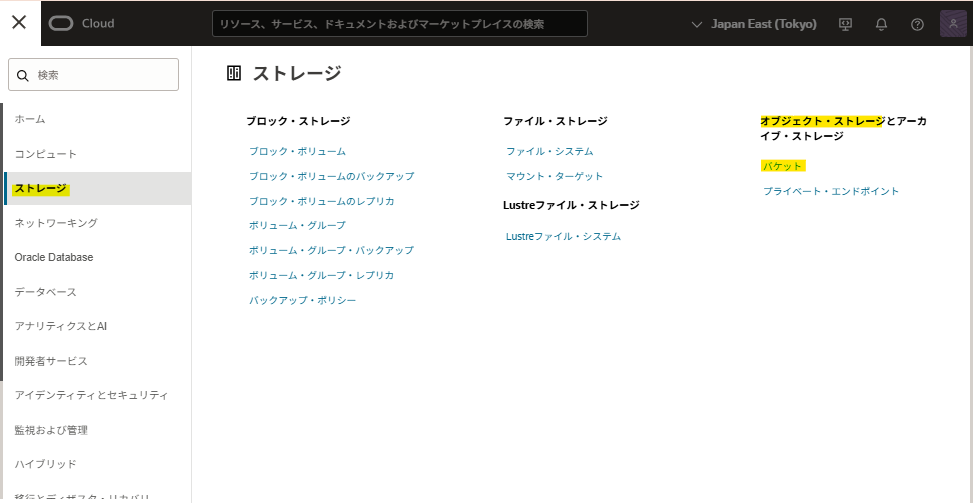The width and height of the screenshot is (973, 503).
Task: Open ボリューム・グループ・バックアップ link
Action: point(331,251)
